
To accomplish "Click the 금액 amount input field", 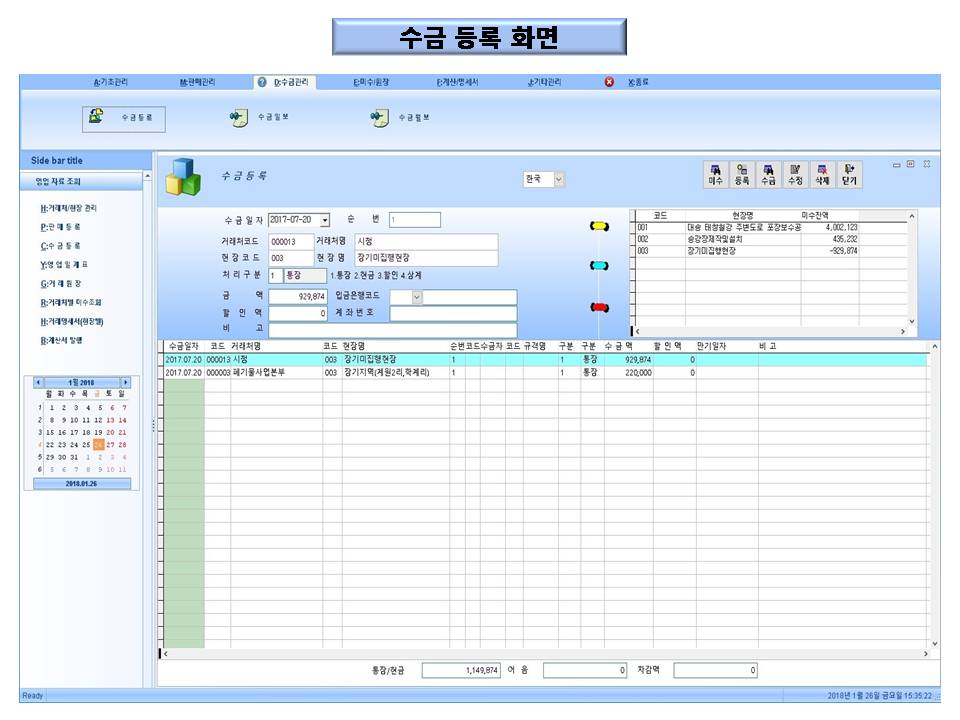I will coord(298,297).
